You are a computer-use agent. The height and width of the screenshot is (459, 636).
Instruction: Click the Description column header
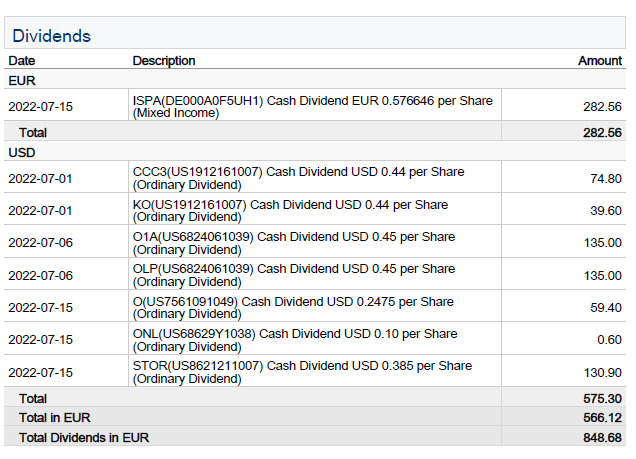point(164,61)
